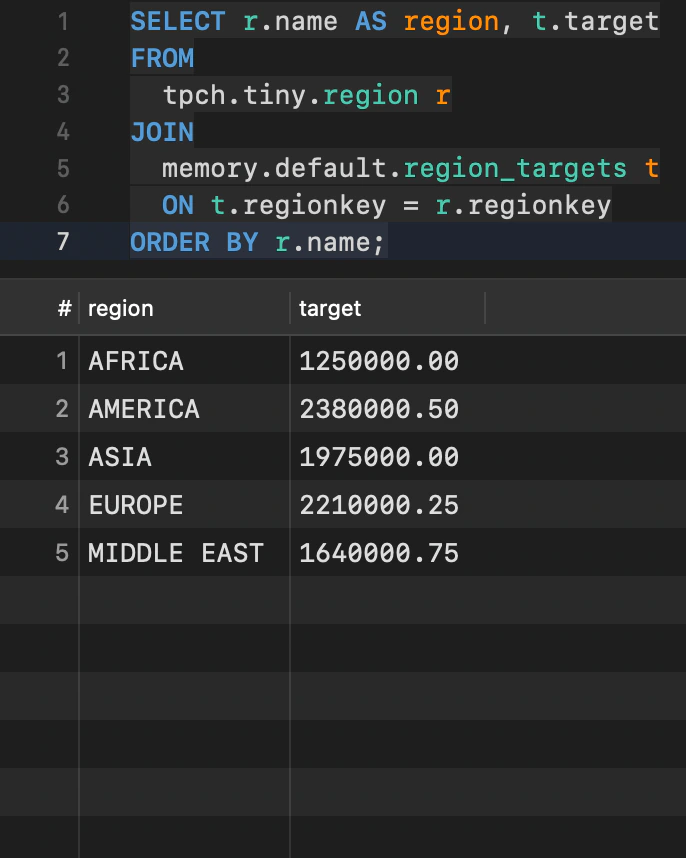Image resolution: width=686 pixels, height=858 pixels.
Task: Click the 'target' column header
Action: coord(387,309)
